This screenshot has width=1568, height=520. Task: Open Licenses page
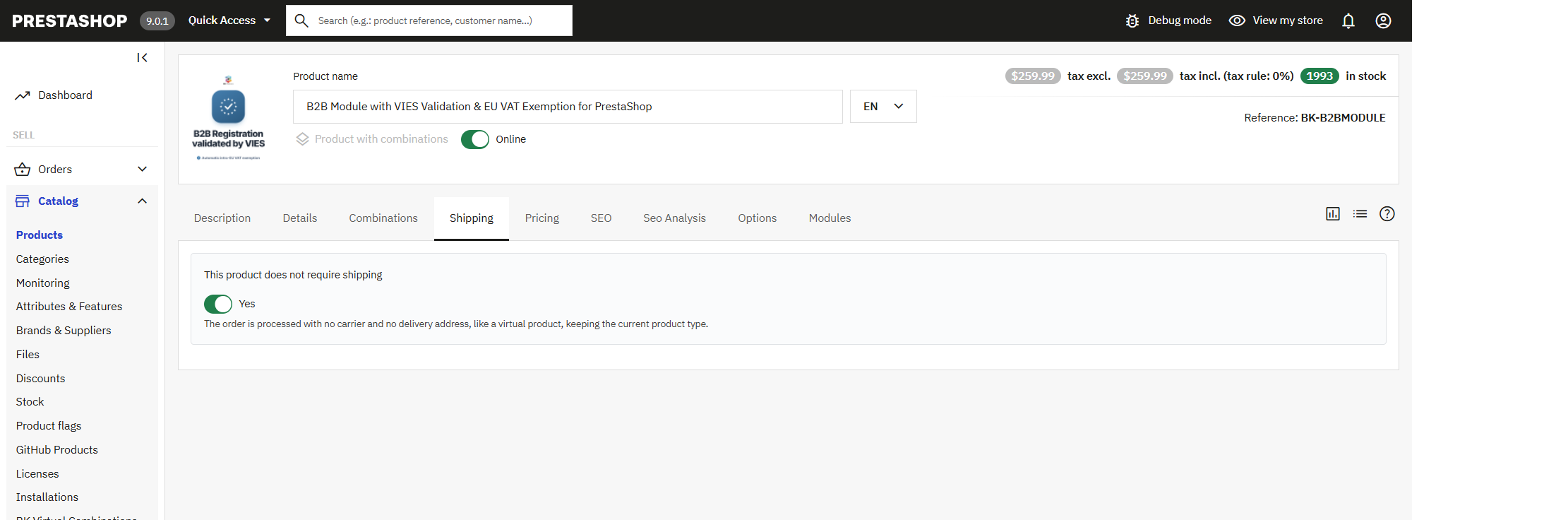click(37, 474)
